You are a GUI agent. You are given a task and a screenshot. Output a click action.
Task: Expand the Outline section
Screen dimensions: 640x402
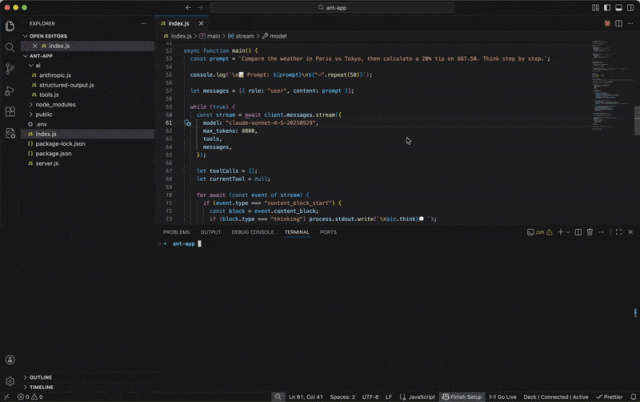click(40, 377)
